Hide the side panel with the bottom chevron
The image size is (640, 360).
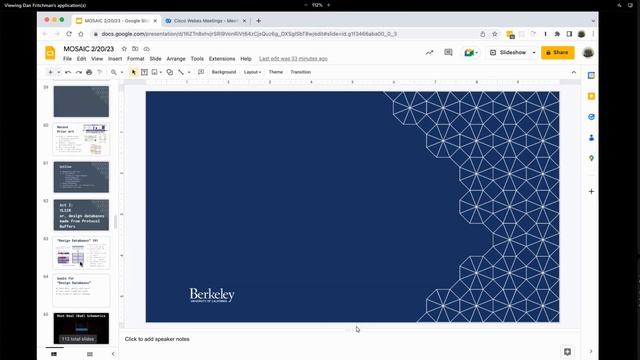[591, 351]
